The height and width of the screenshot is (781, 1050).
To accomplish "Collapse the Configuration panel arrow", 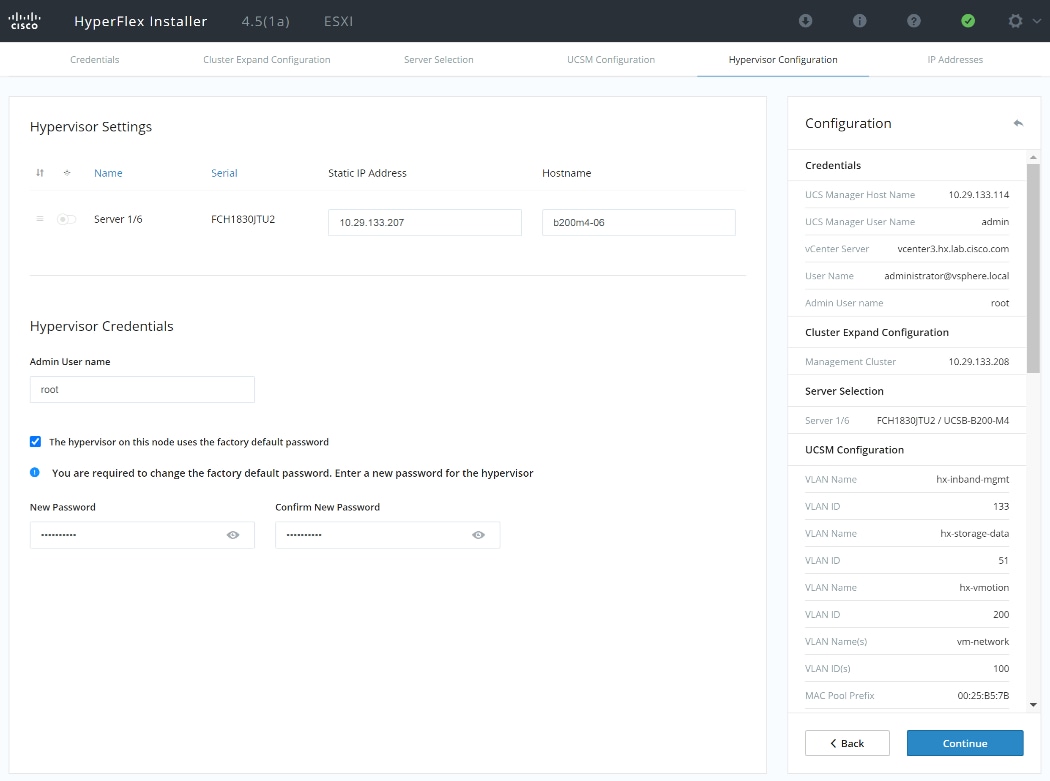I will point(1018,123).
